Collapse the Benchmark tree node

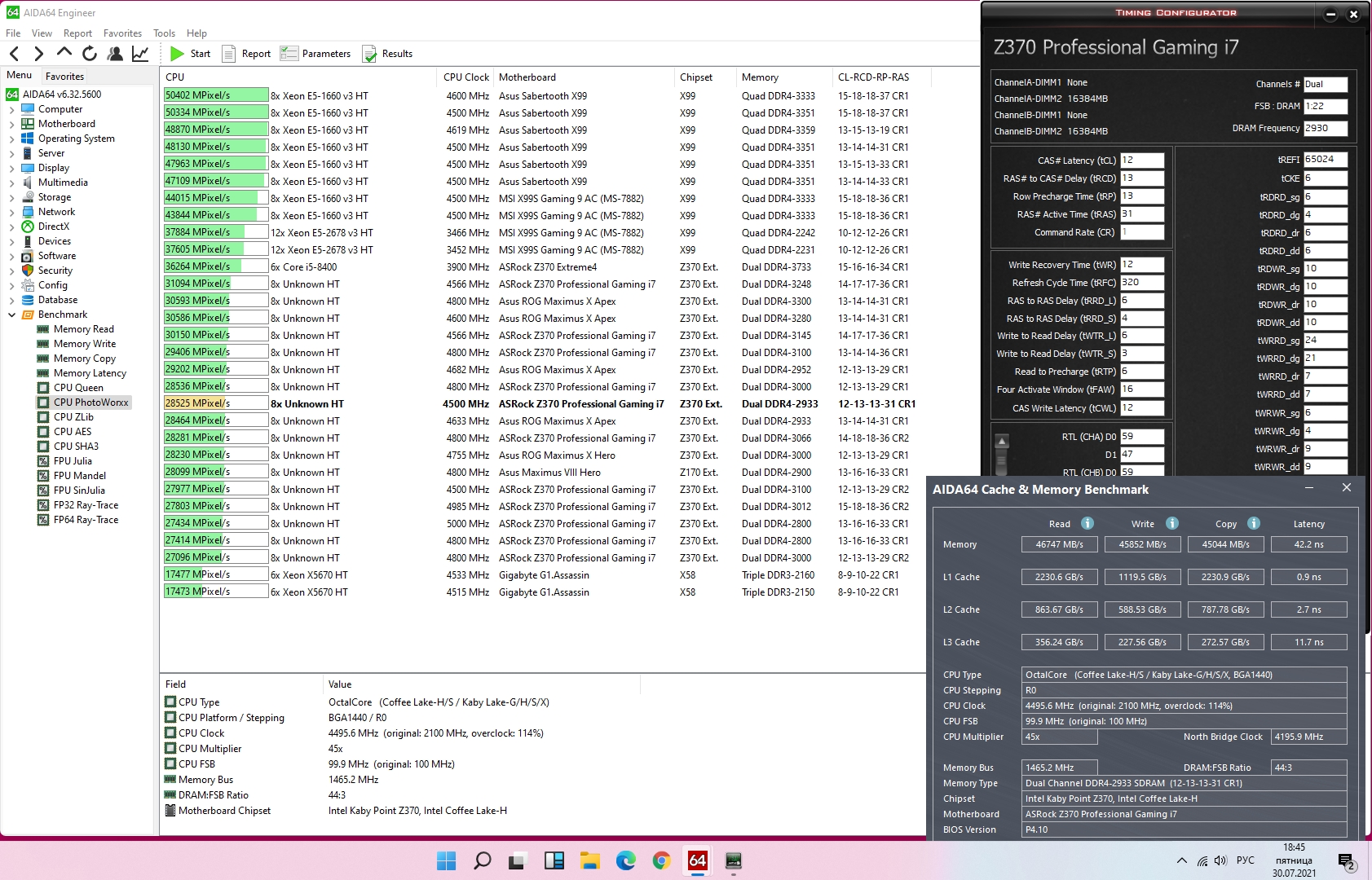pos(11,315)
